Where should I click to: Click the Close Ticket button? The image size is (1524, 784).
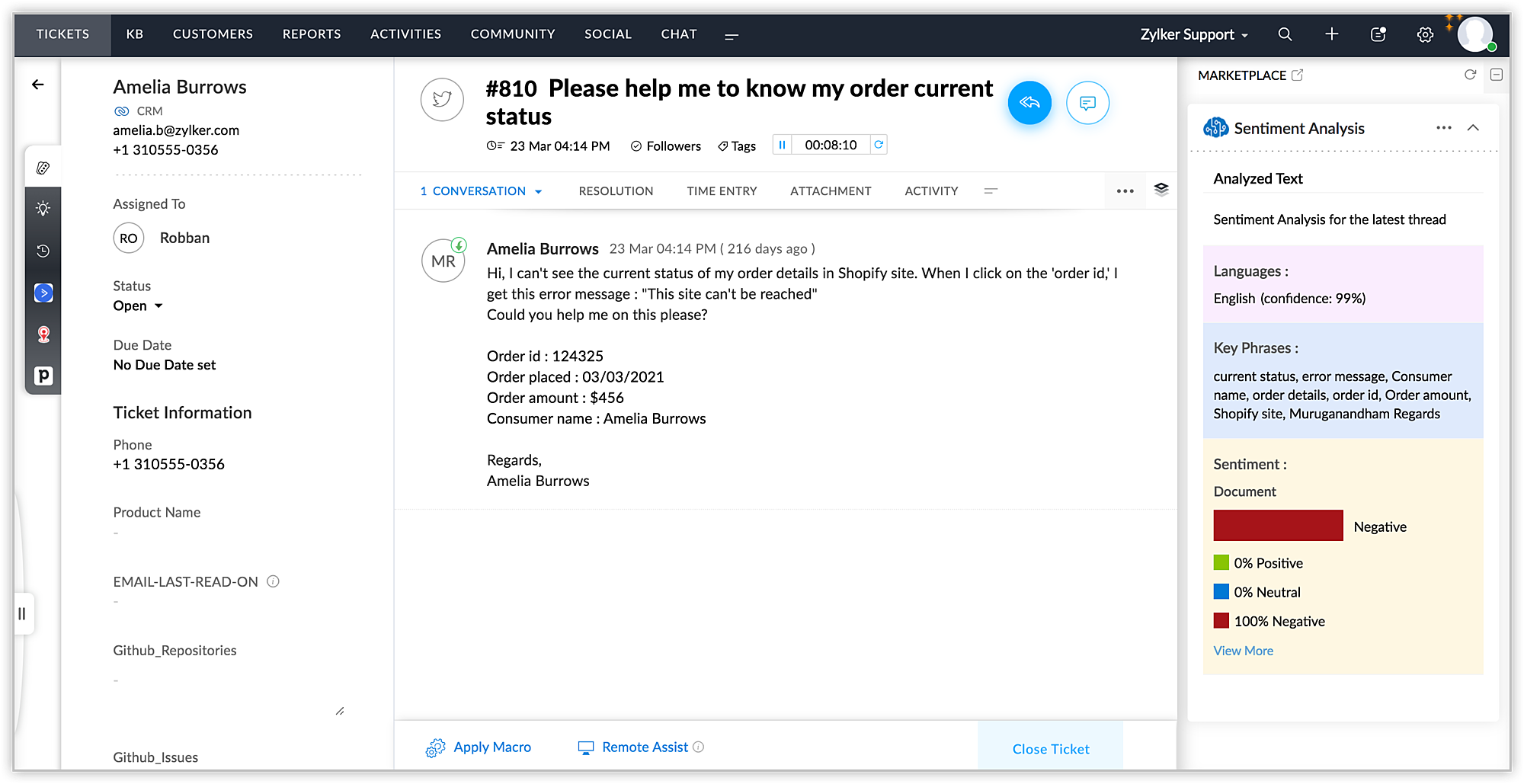pyautogui.click(x=1051, y=749)
